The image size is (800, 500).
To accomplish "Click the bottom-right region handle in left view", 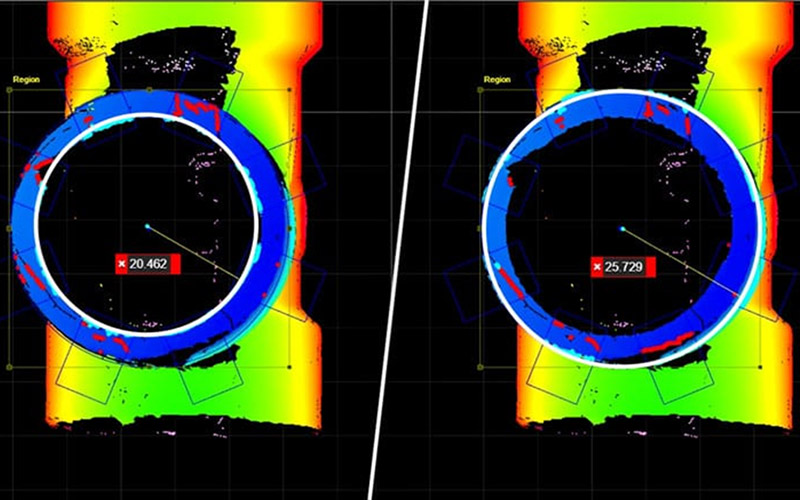I will [290, 367].
